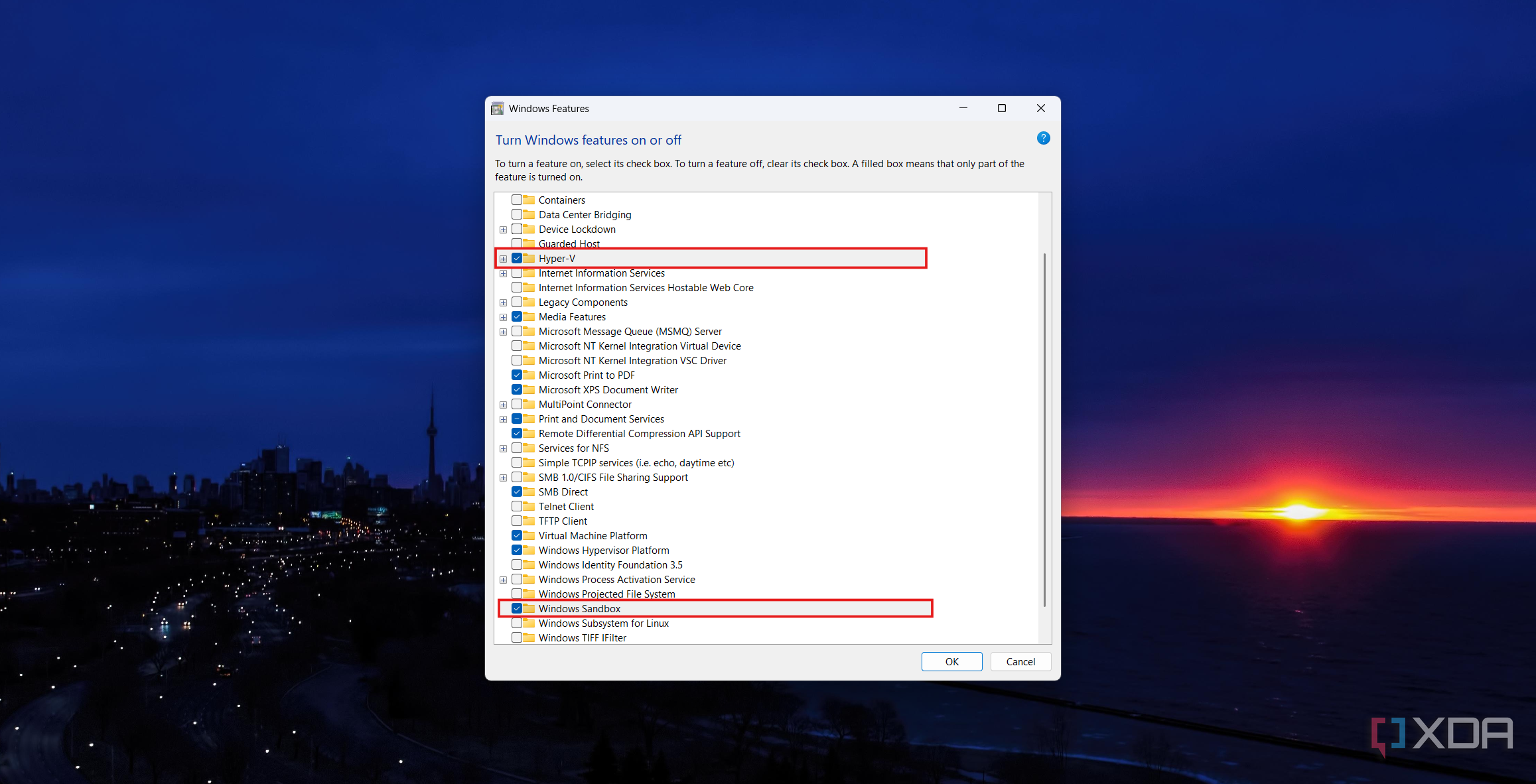Click the Containers folder icon
Viewport: 1536px width, 784px height.
click(x=529, y=200)
